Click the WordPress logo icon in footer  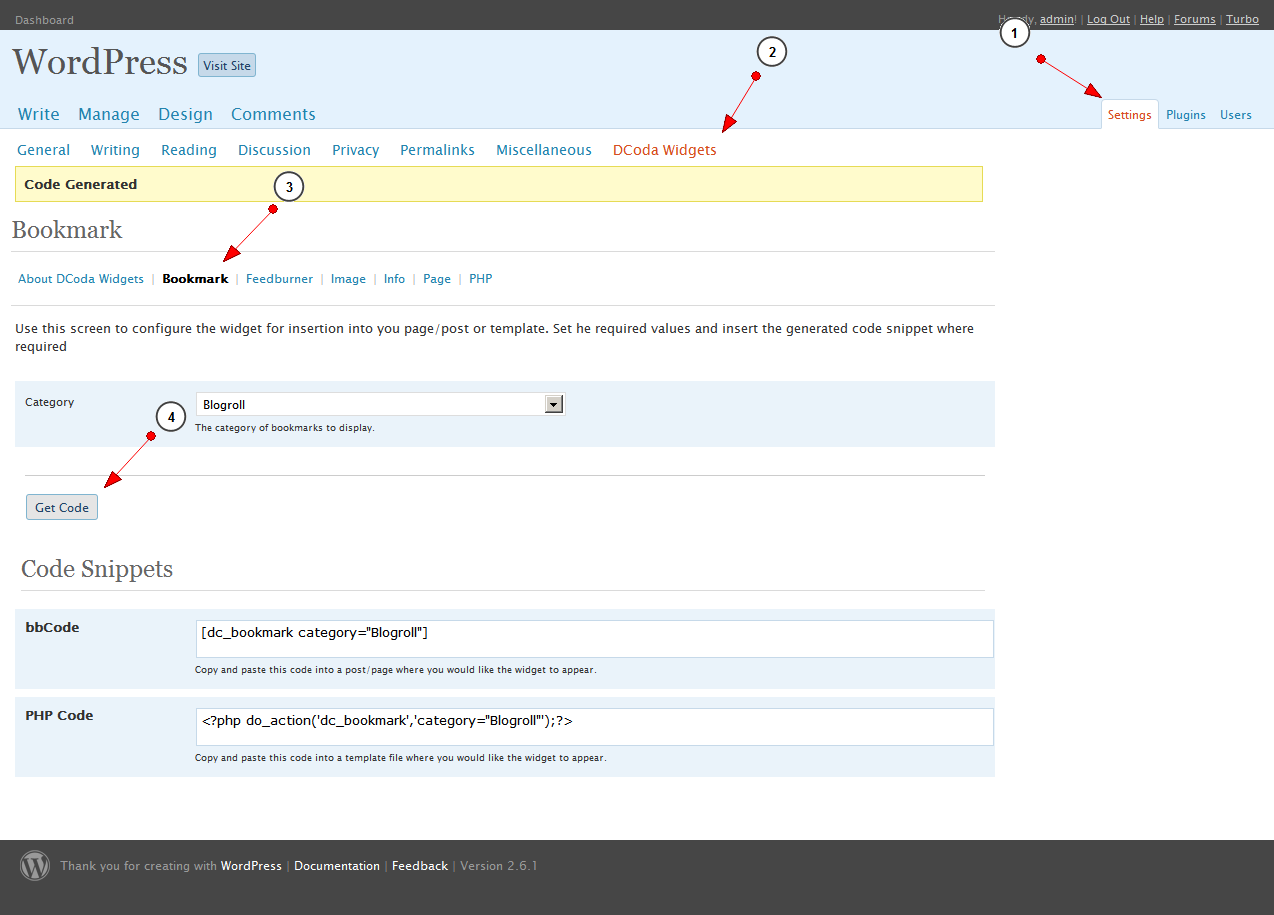(x=35, y=865)
